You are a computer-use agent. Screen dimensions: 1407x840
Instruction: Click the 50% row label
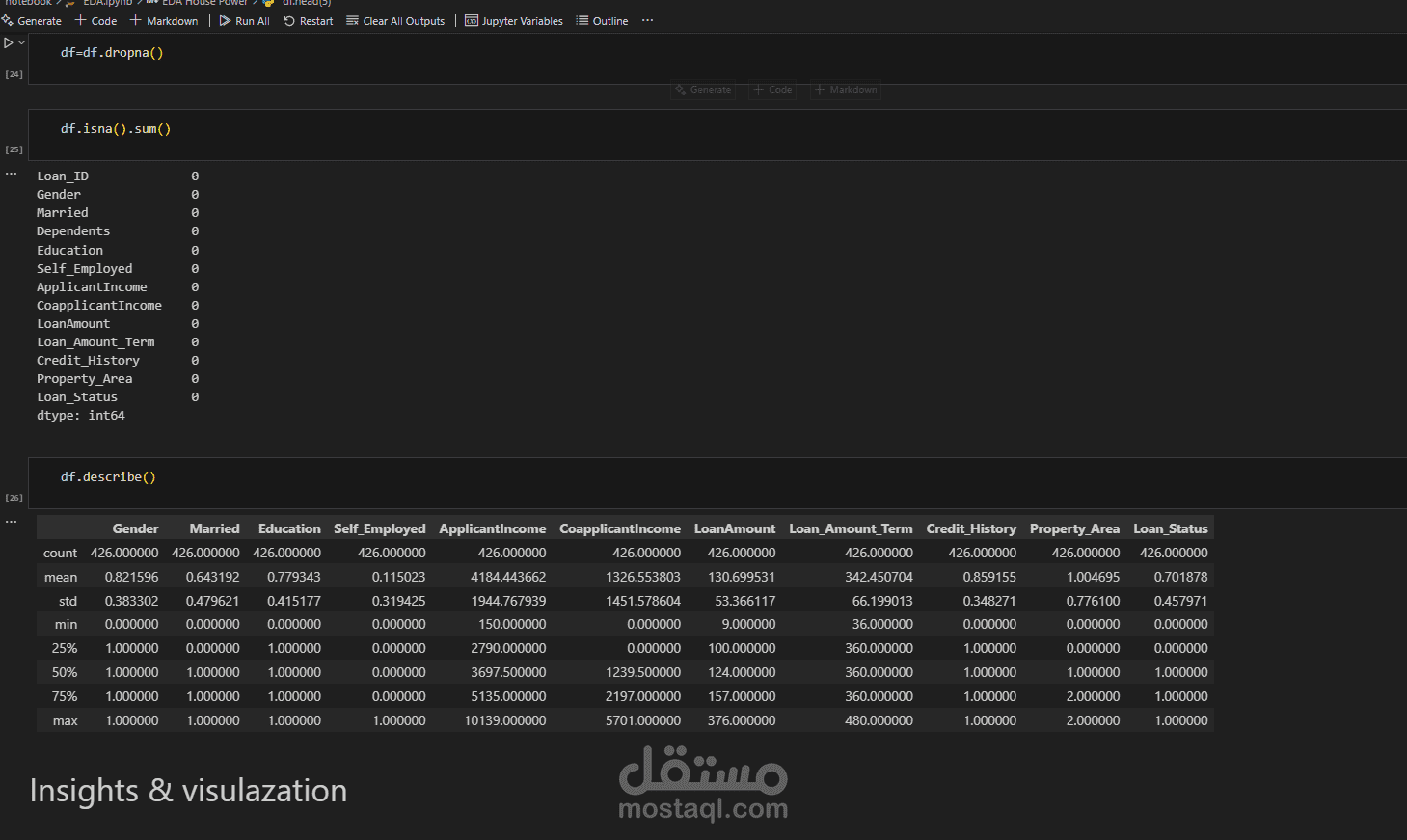click(x=65, y=672)
